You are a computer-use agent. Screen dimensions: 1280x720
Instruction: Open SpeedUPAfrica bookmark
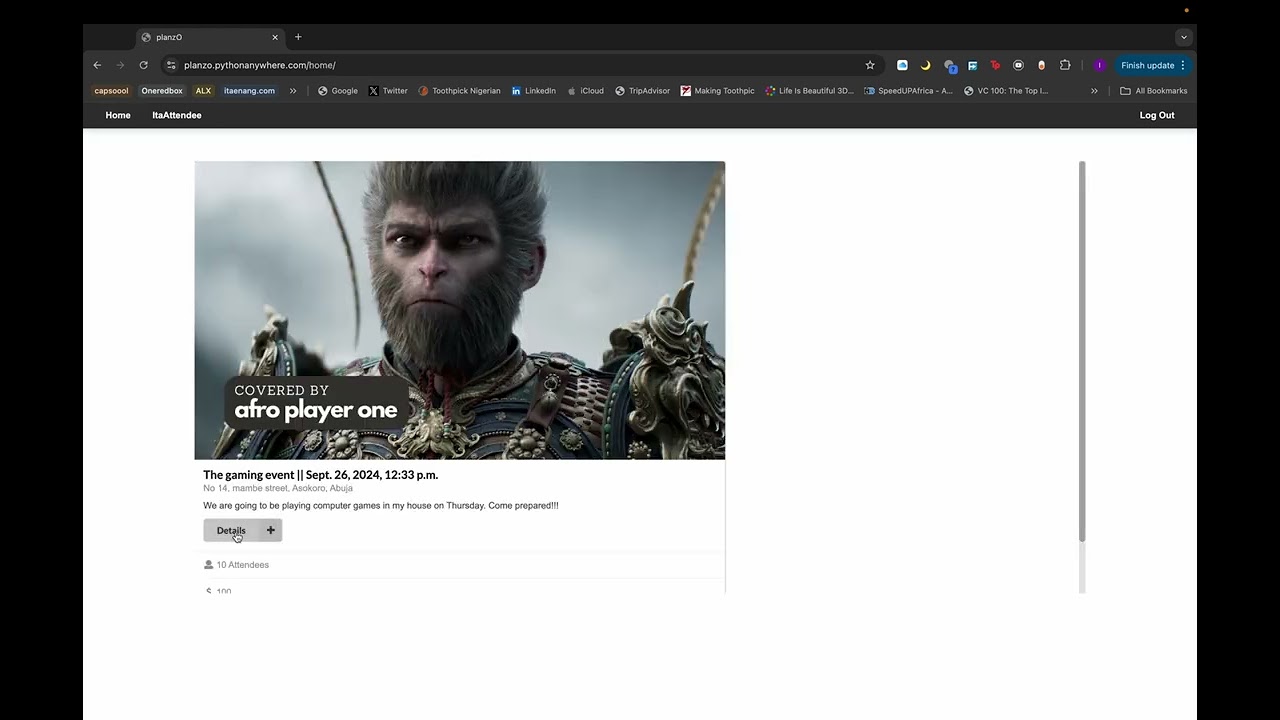pos(908,91)
